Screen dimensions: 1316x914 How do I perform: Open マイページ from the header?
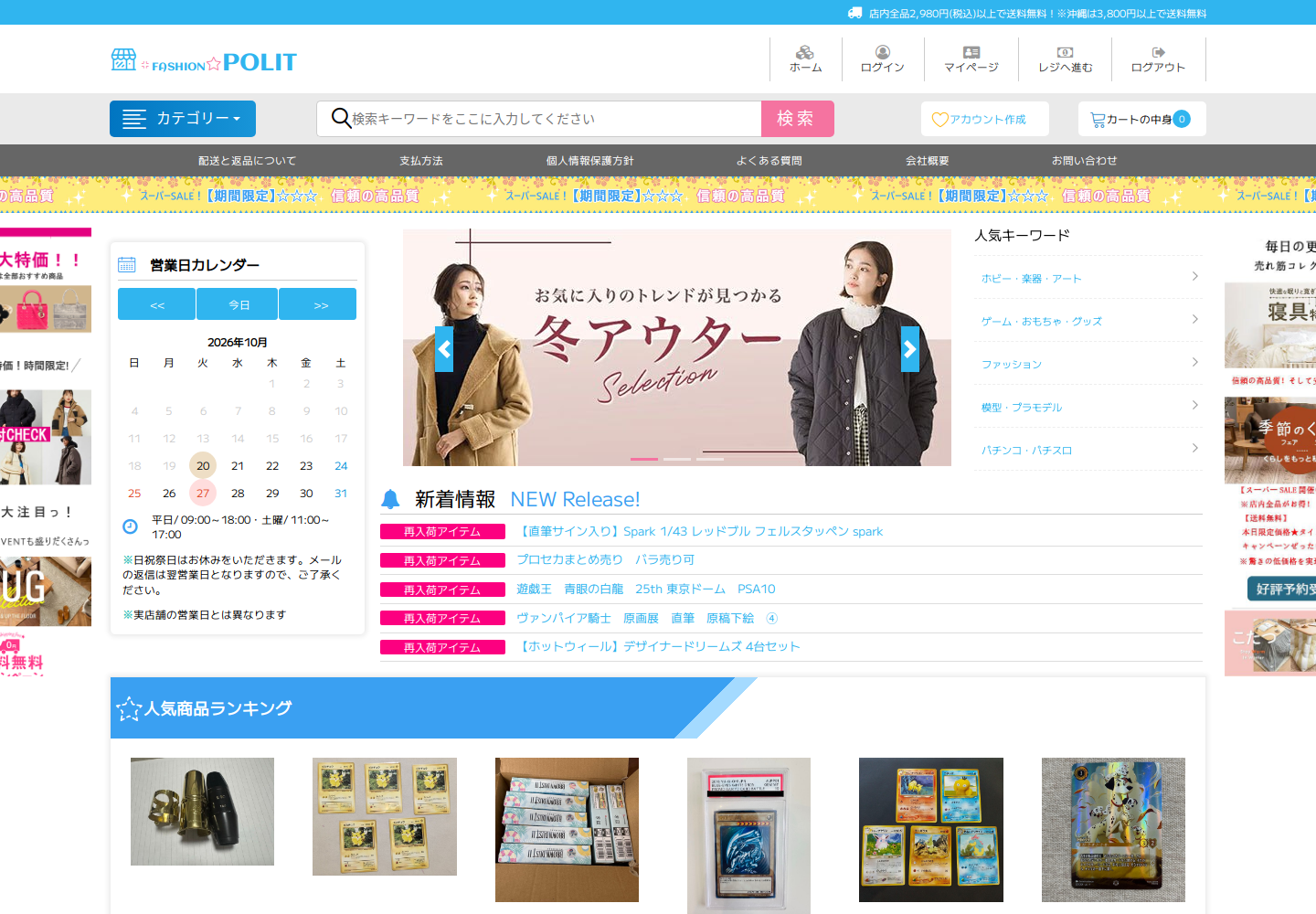pyautogui.click(x=971, y=59)
